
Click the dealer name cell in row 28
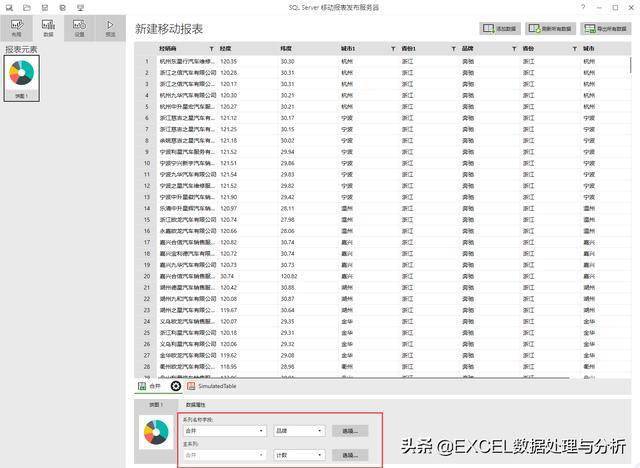click(187, 366)
